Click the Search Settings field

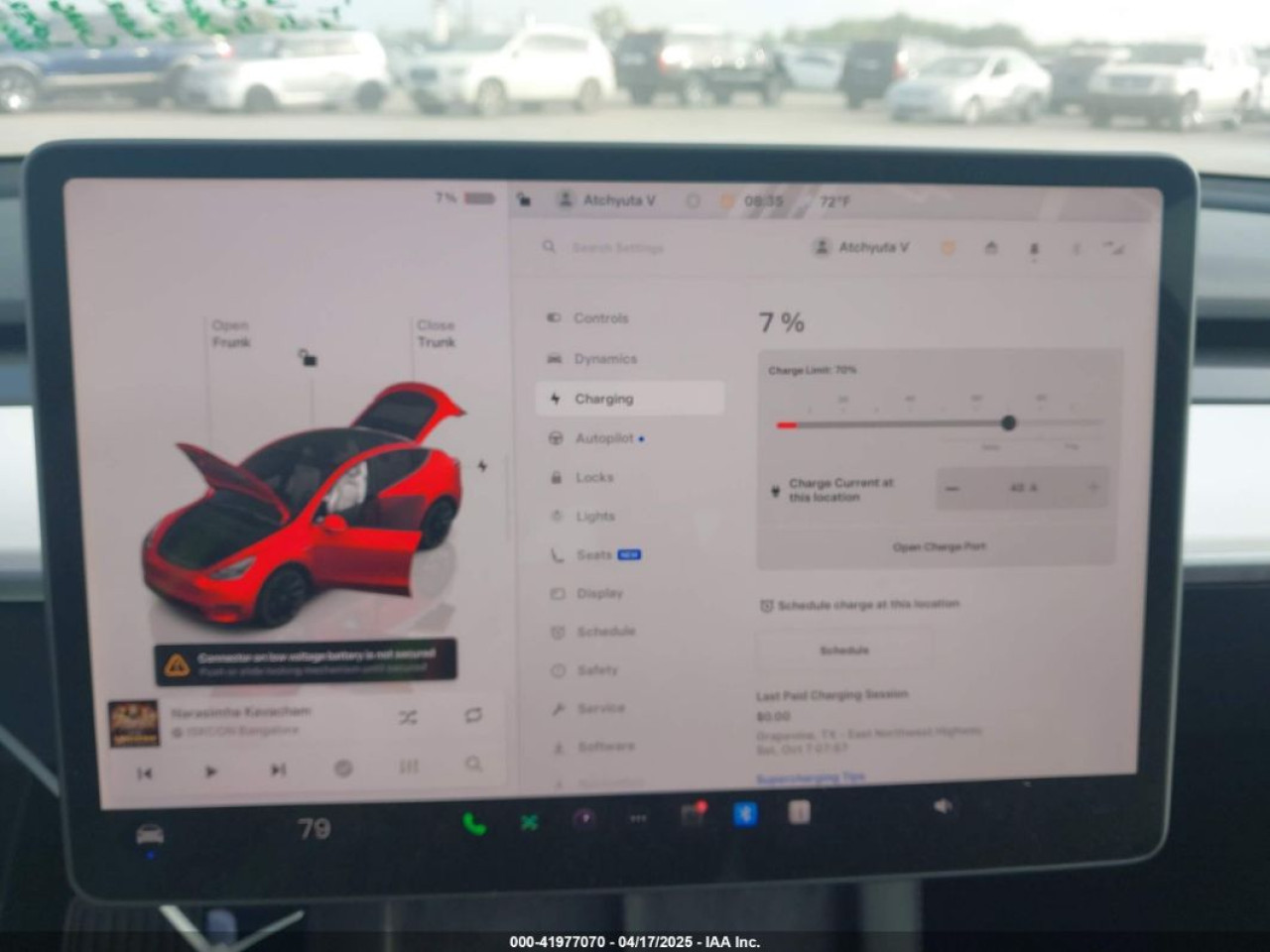coord(617,248)
